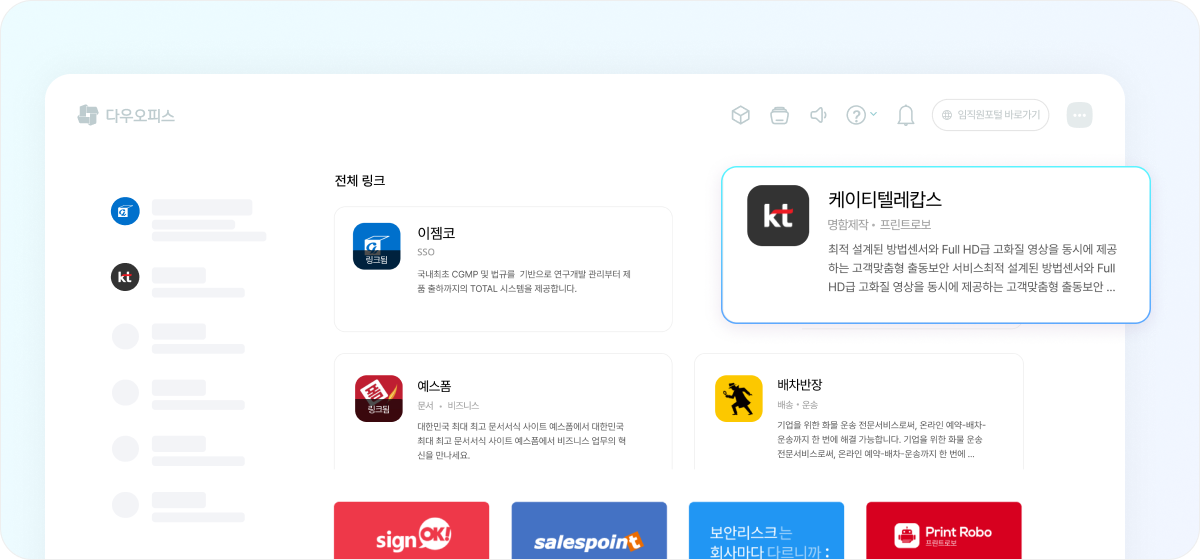The image size is (1200, 560).
Task: Open the help question mark dropdown
Action: 861,115
